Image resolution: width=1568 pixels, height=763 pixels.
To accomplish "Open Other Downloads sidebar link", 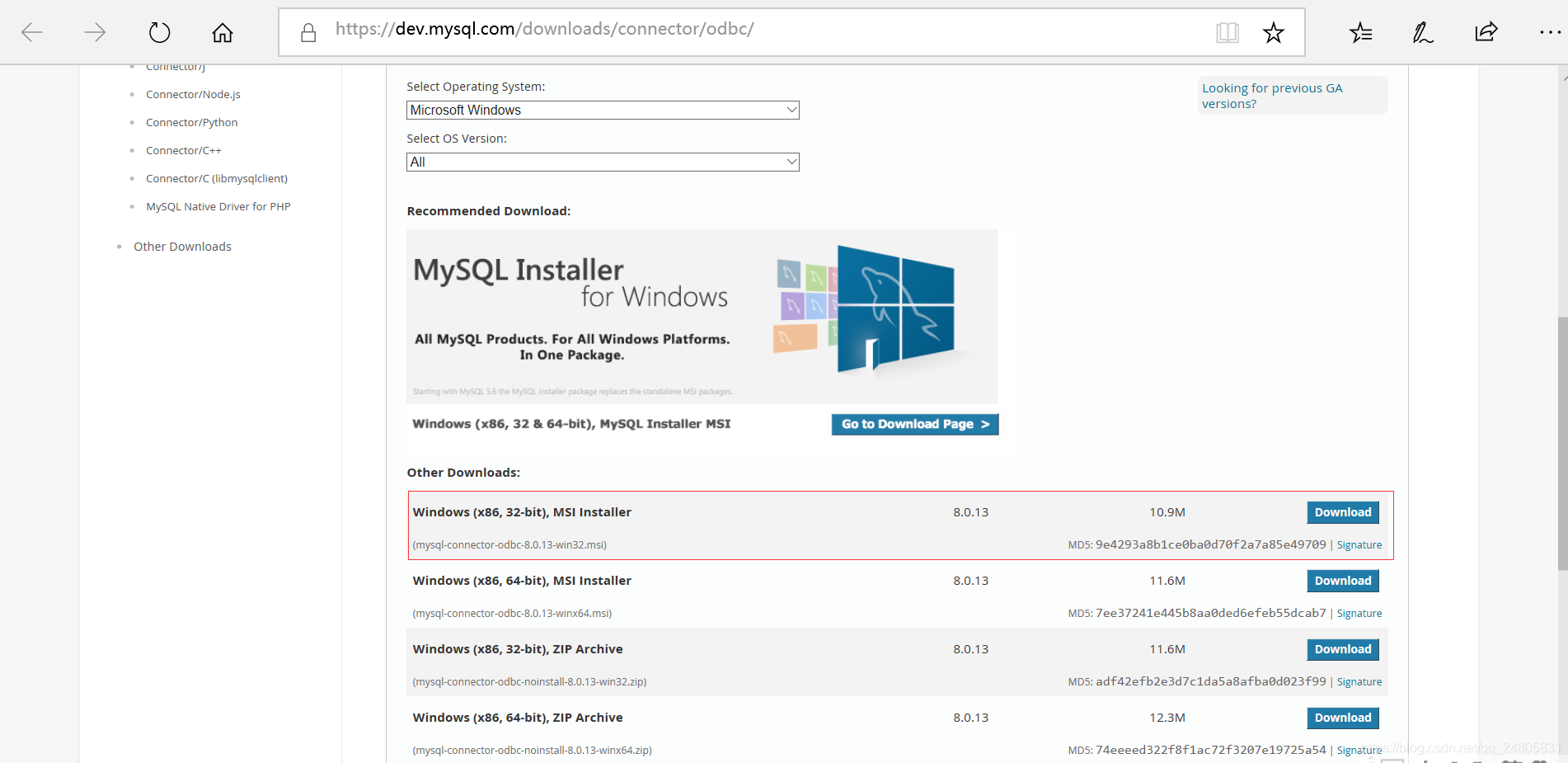I will (182, 247).
